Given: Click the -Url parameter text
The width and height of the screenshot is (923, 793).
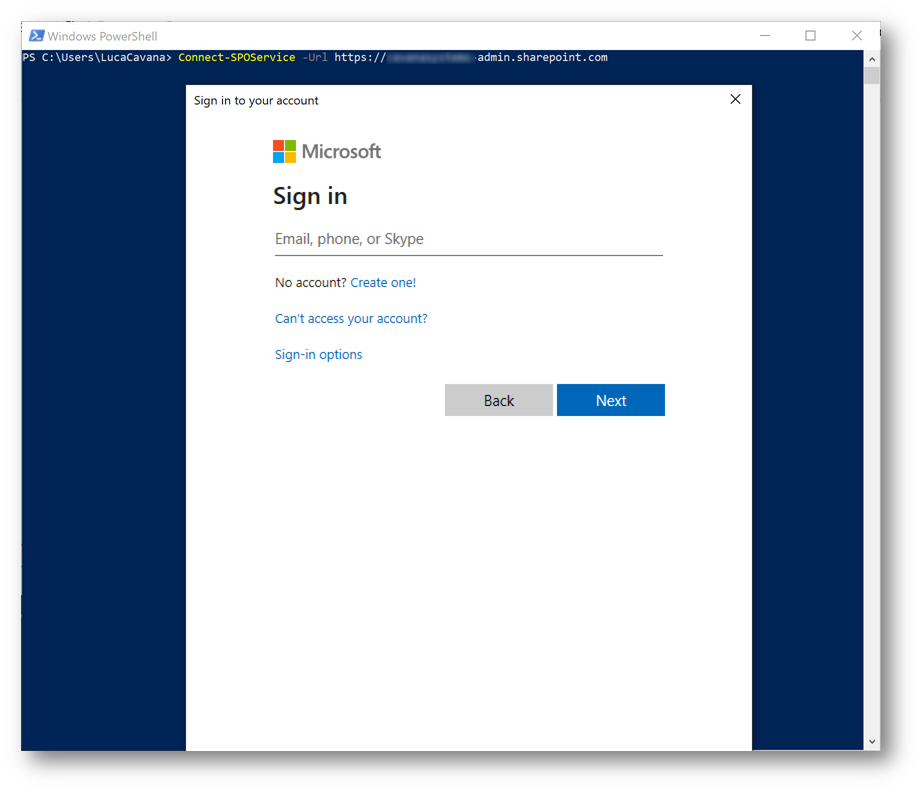Looking at the screenshot, I should click(315, 57).
